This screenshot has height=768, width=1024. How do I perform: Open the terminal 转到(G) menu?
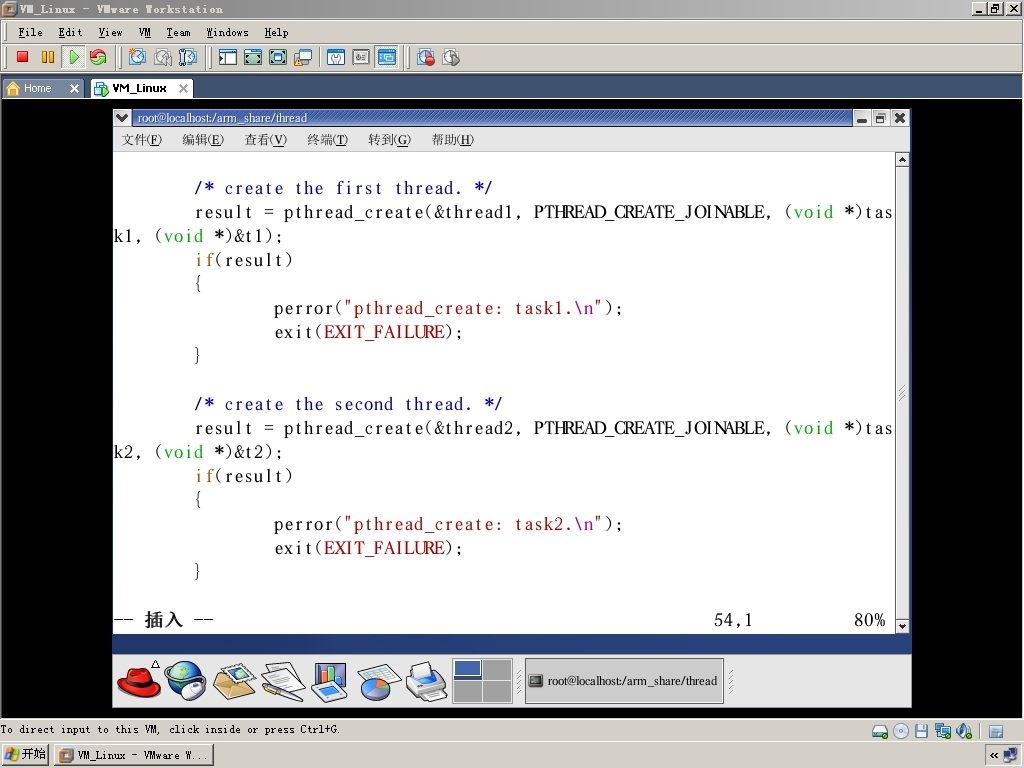(x=389, y=139)
